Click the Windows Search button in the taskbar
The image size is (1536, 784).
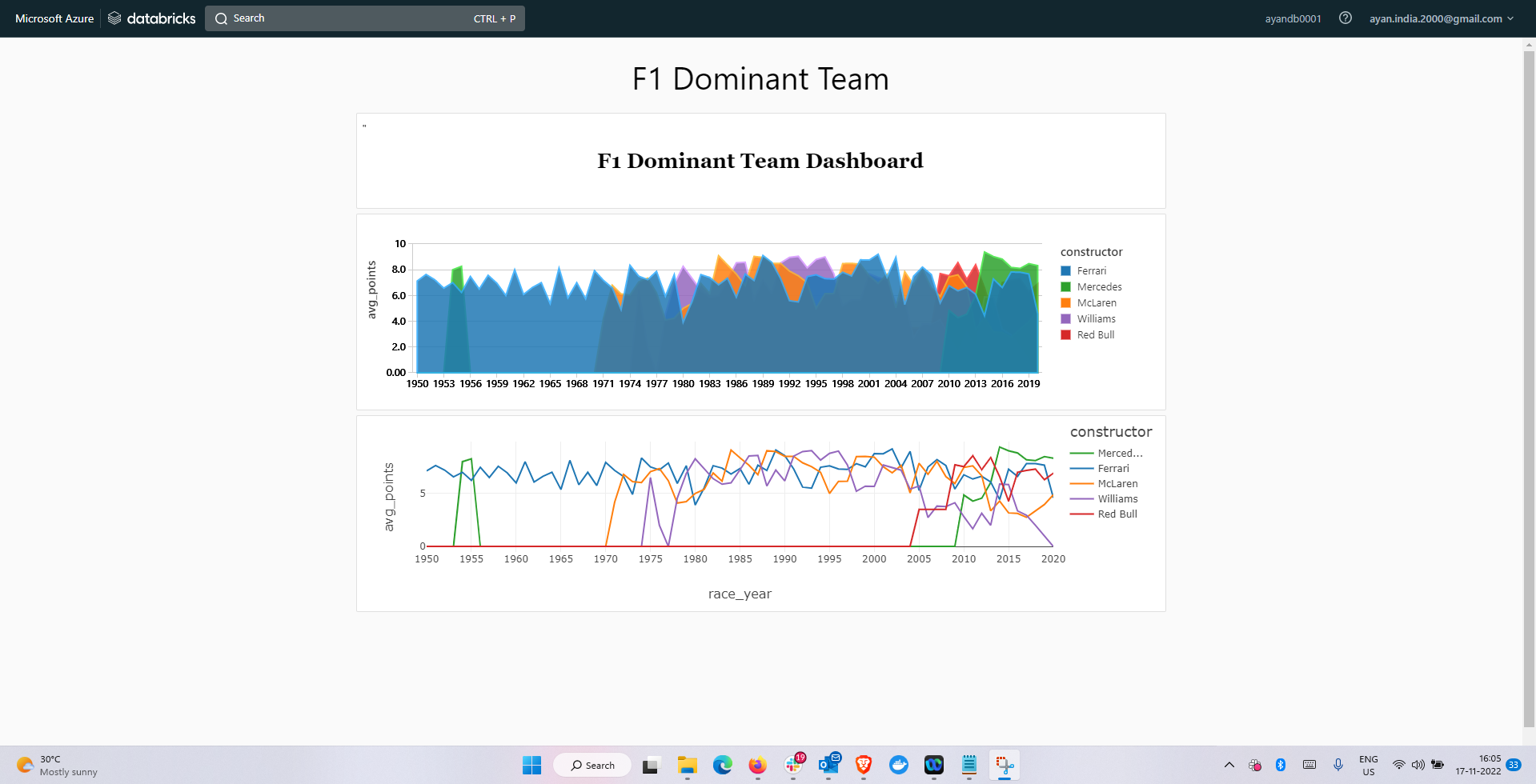pos(592,765)
